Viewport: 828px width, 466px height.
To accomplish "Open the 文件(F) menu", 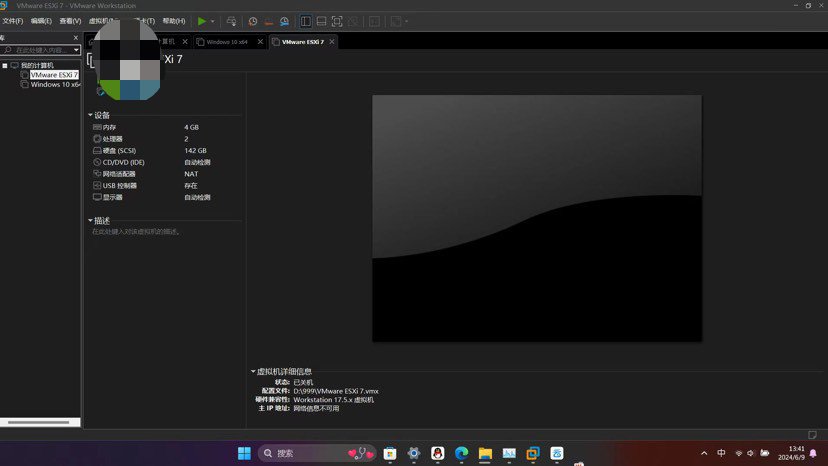I will pyautogui.click(x=13, y=21).
